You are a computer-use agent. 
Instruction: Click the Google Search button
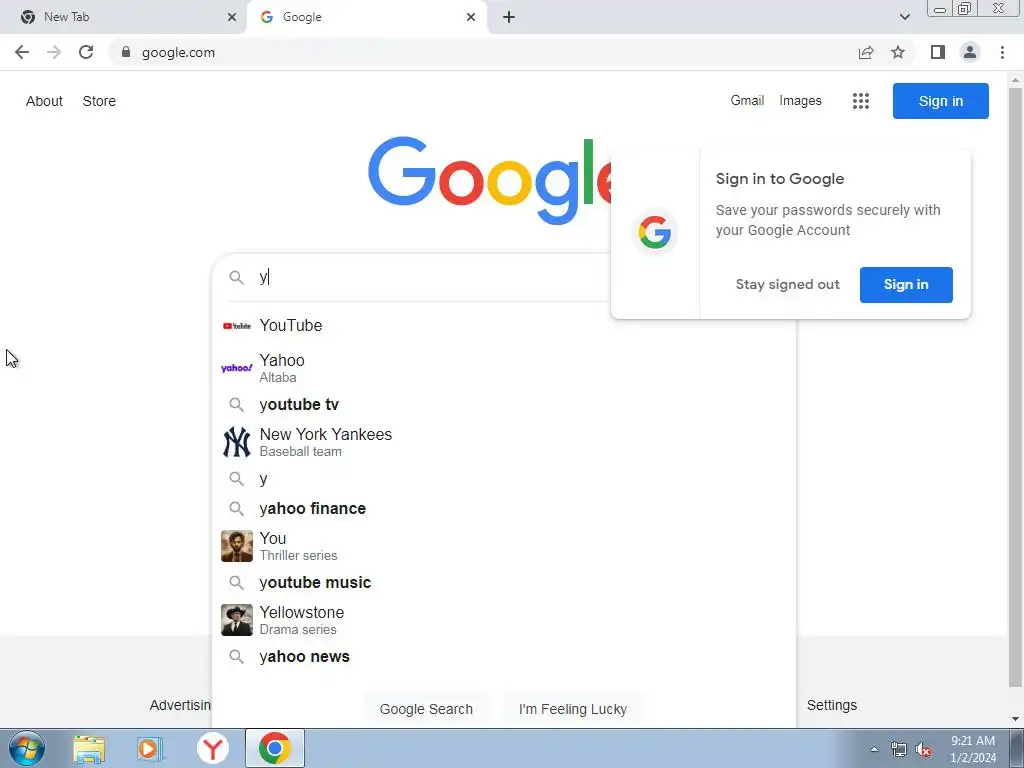tap(426, 709)
